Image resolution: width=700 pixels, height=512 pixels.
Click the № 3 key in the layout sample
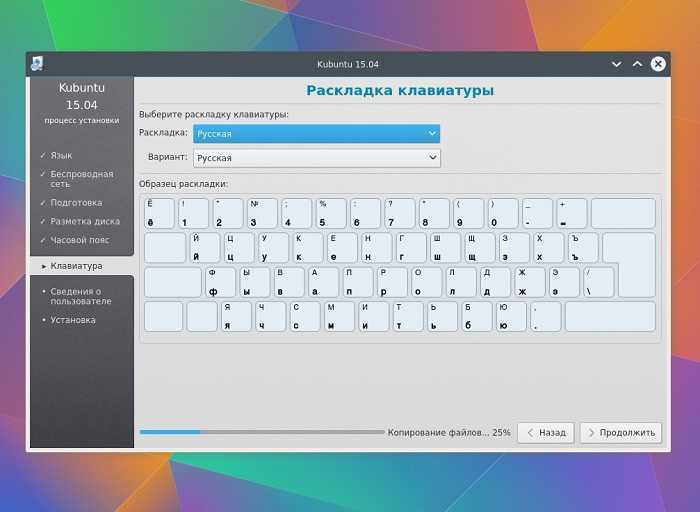pyautogui.click(x=262, y=213)
